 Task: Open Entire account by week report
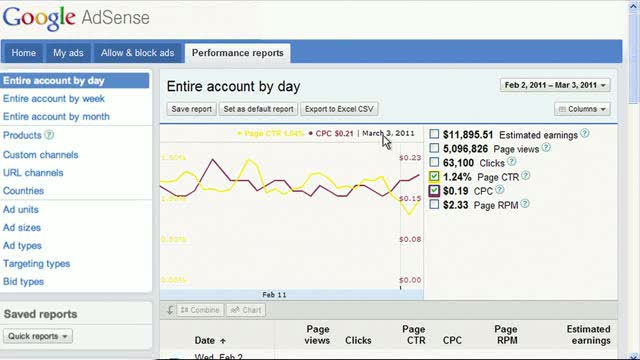point(54,99)
